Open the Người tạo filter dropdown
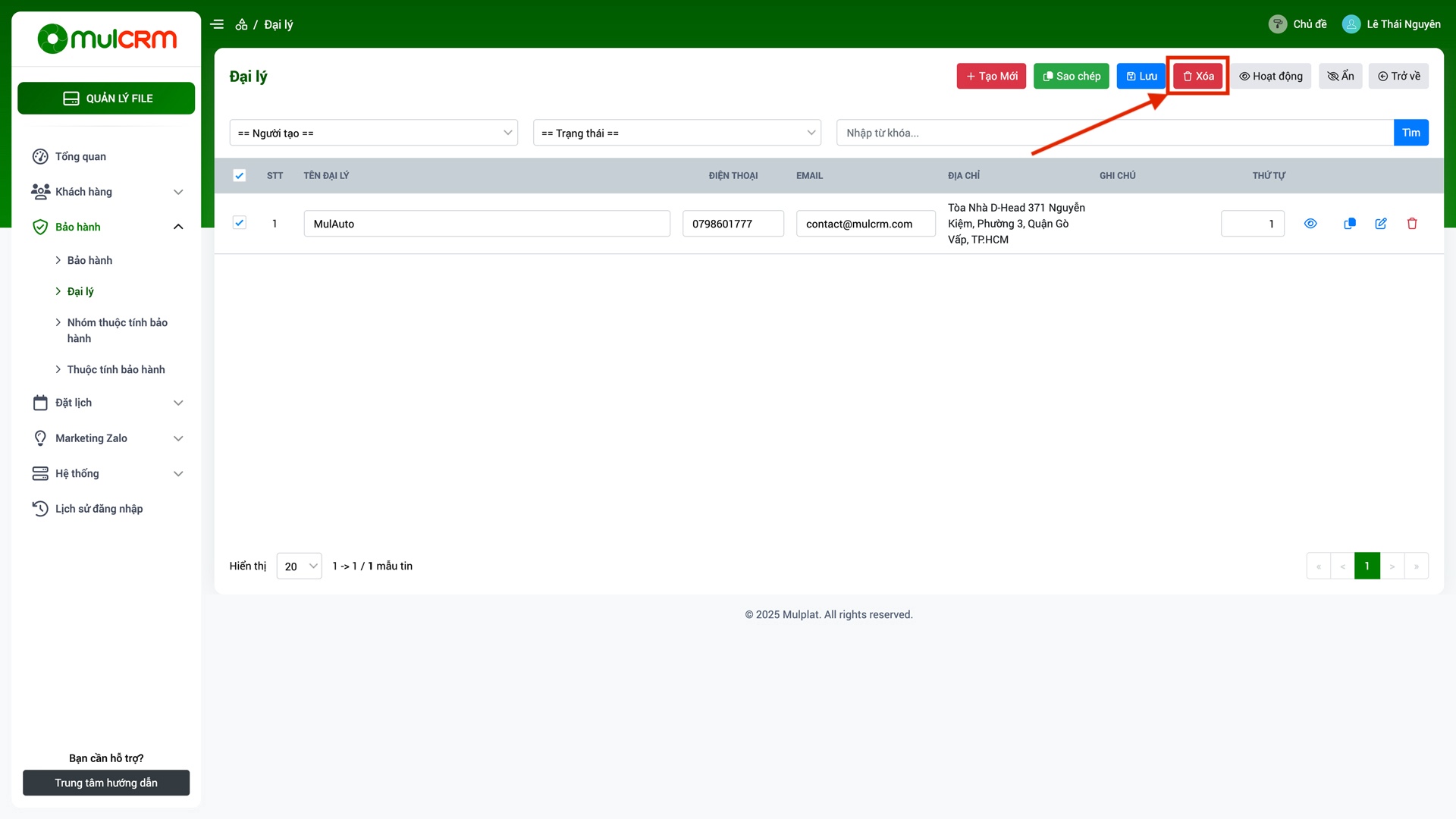 pos(374,133)
